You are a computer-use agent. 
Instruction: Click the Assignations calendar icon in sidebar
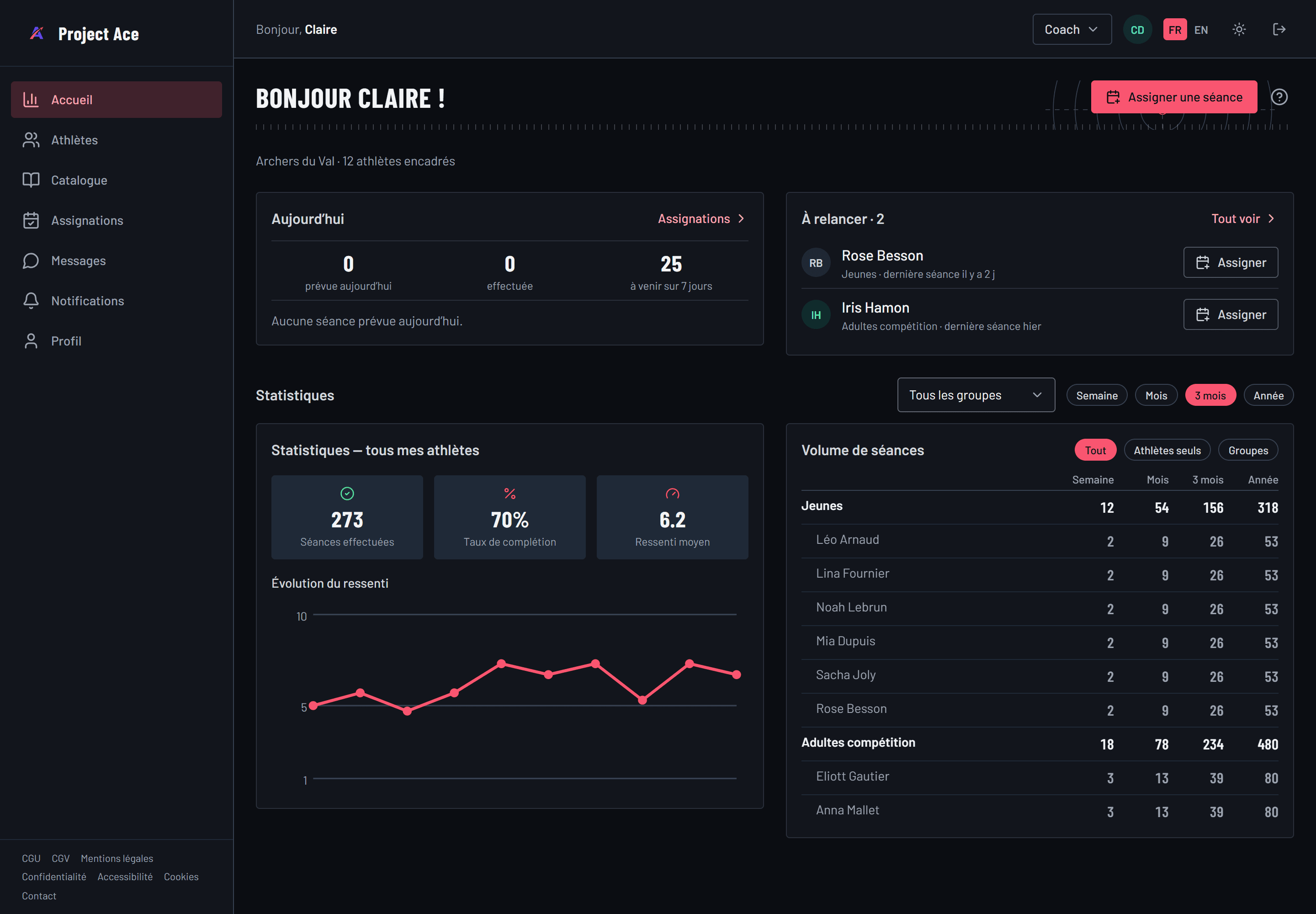(x=31, y=220)
